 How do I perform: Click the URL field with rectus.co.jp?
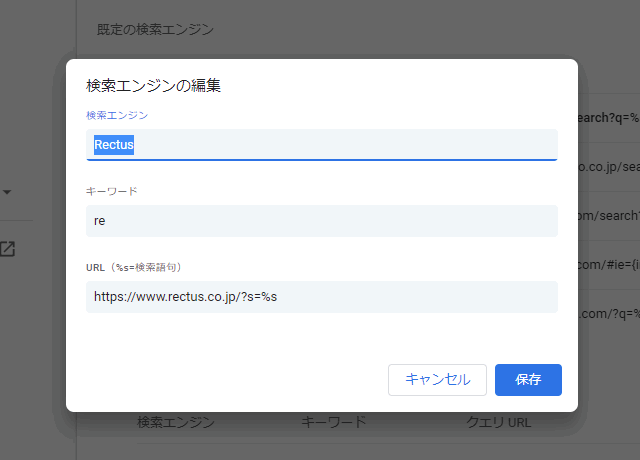tap(322, 297)
